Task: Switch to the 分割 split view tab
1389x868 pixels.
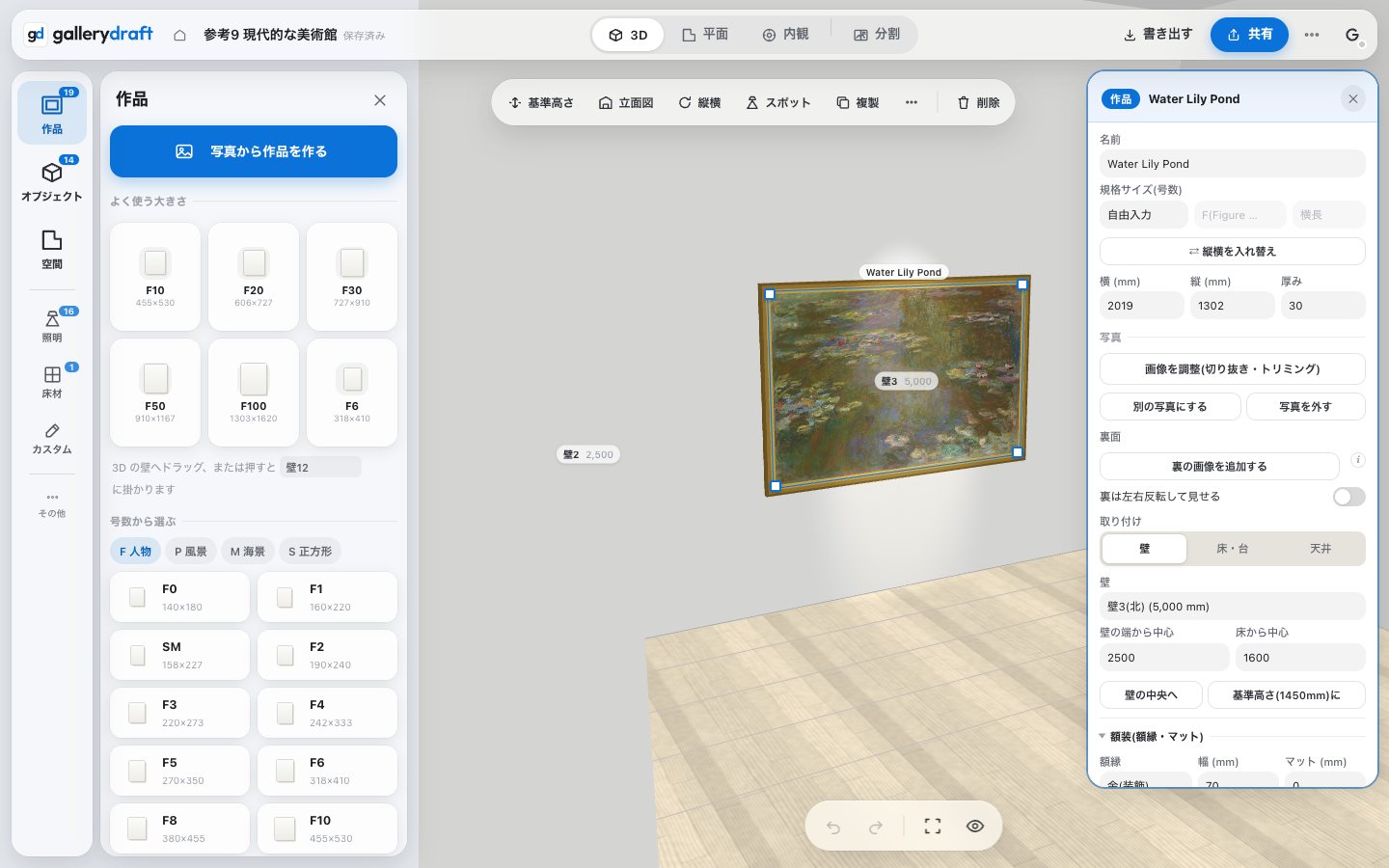Action: click(876, 35)
